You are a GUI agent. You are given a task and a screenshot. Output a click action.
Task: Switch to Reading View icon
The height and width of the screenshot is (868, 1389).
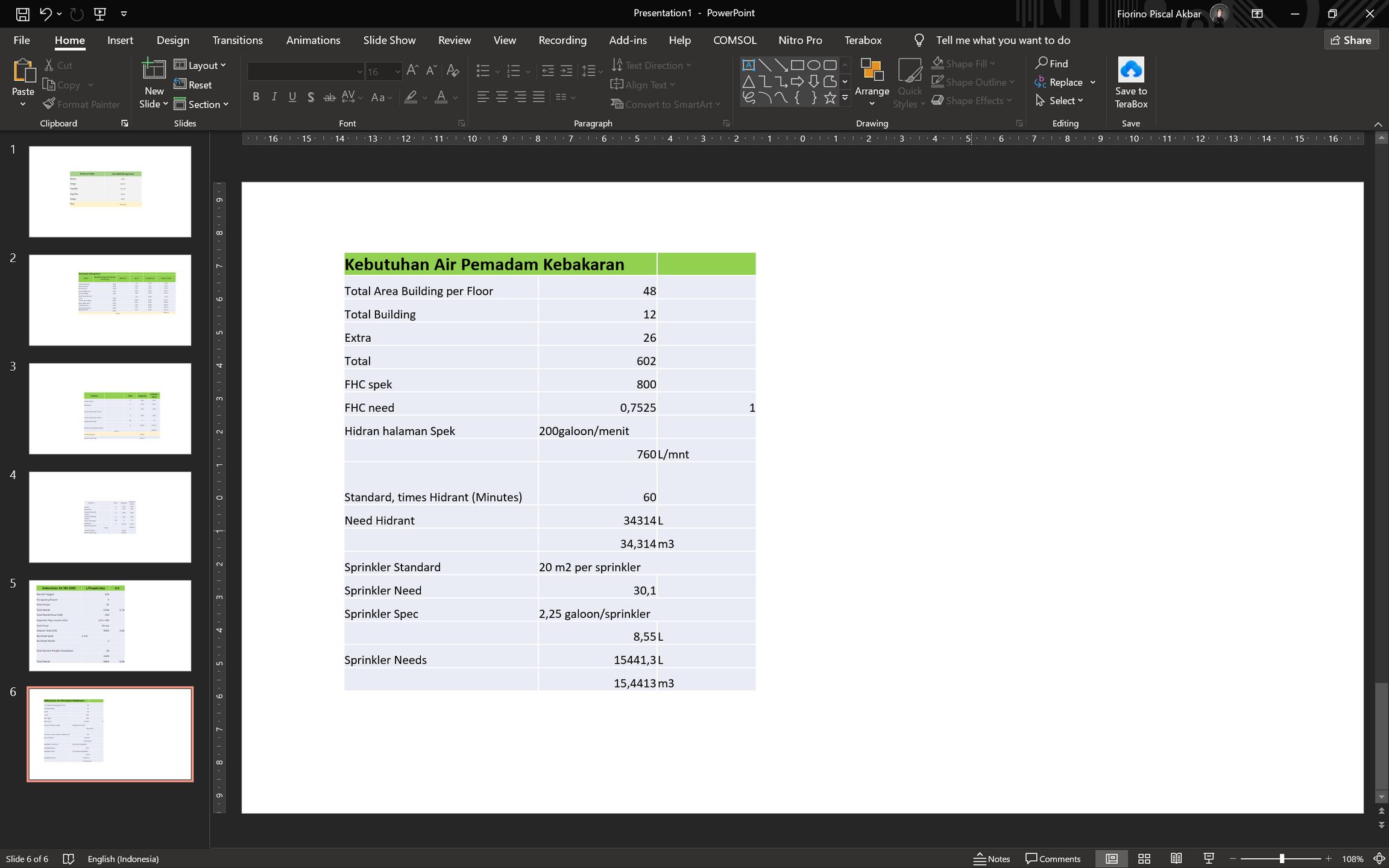coord(1176,858)
